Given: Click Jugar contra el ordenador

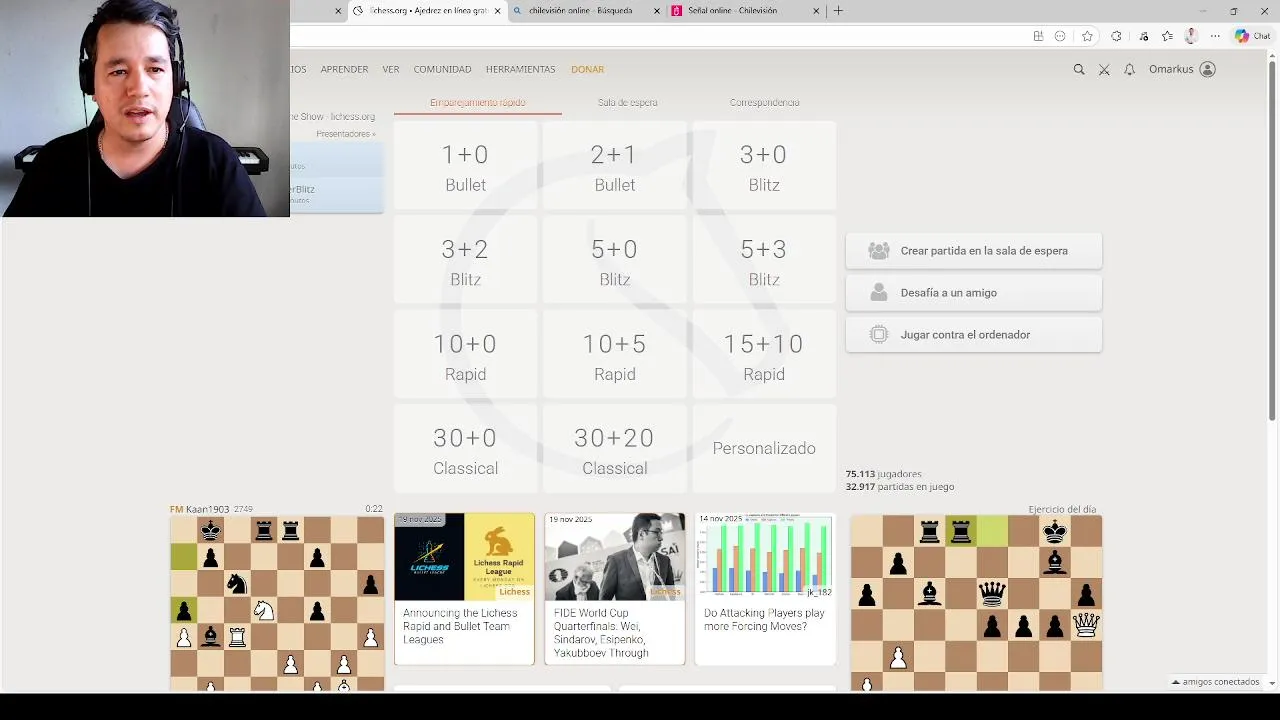Looking at the screenshot, I should tap(974, 335).
